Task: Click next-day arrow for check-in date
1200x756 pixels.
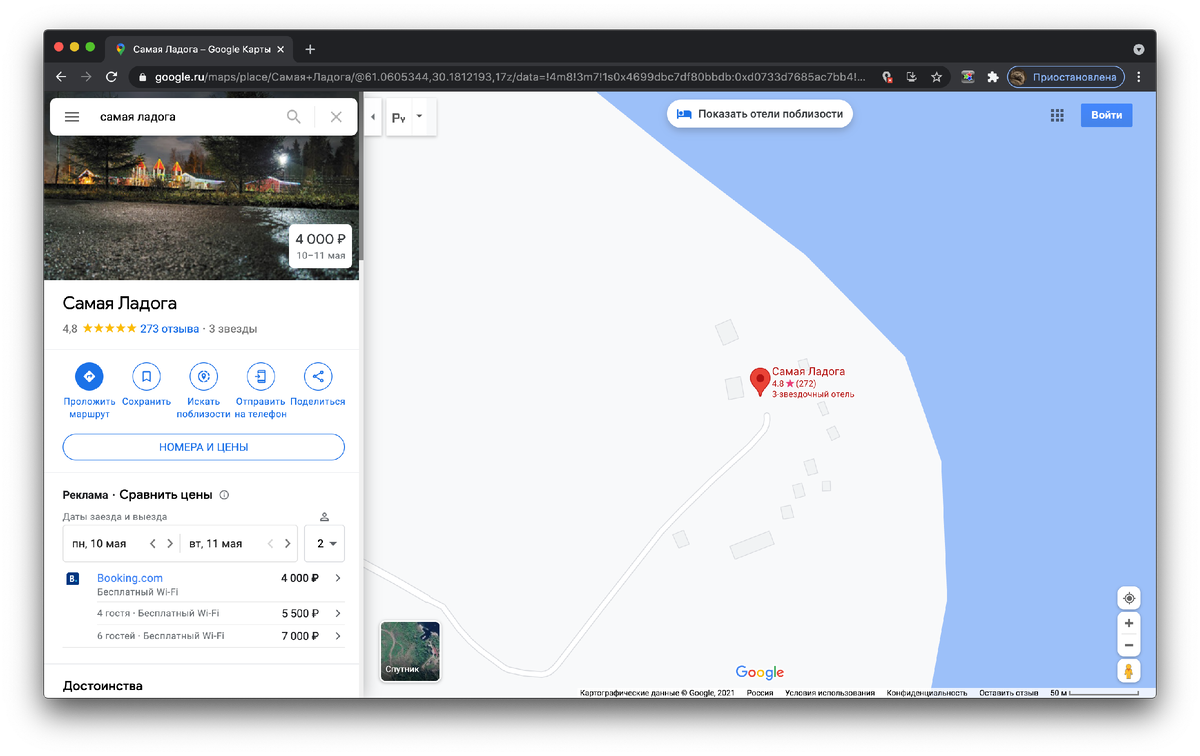Action: 170,544
